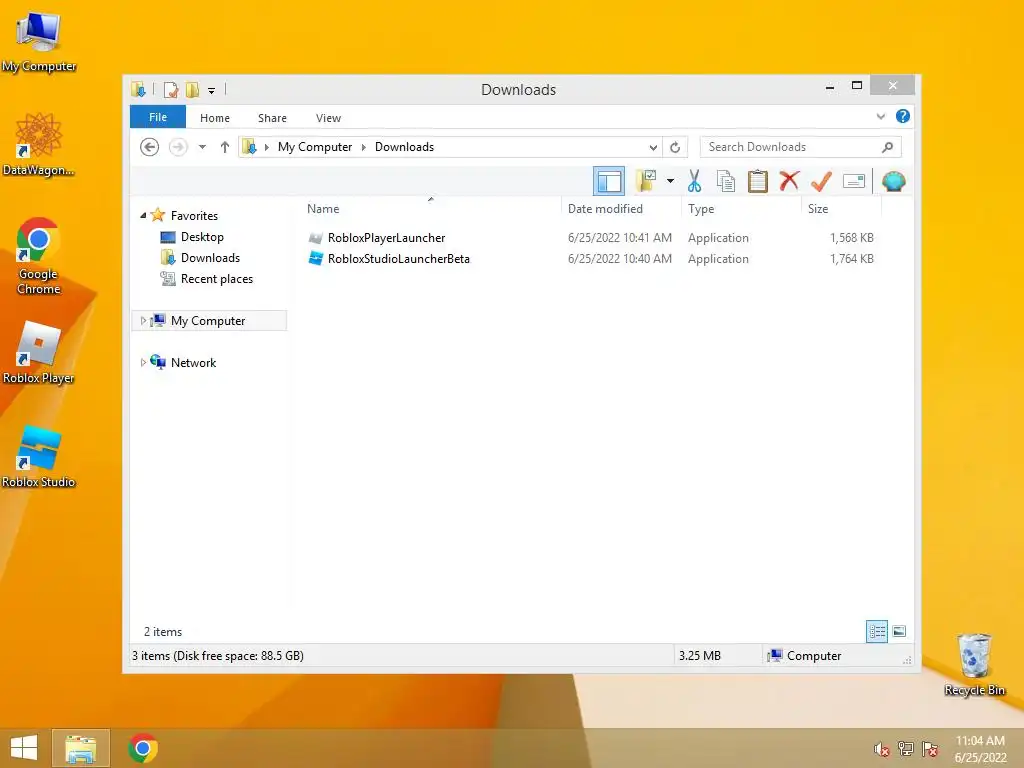
Task: Refresh the Downloads folder
Action: [675, 147]
